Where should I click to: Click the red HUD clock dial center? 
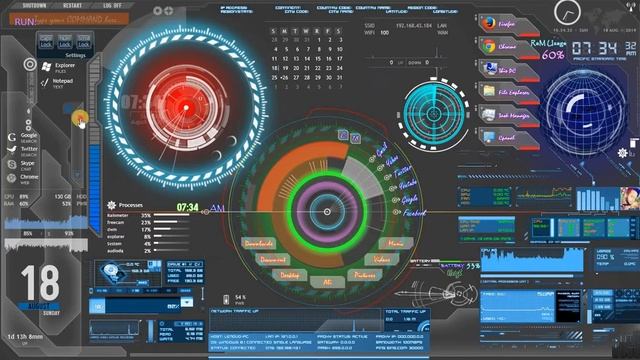click(186, 108)
